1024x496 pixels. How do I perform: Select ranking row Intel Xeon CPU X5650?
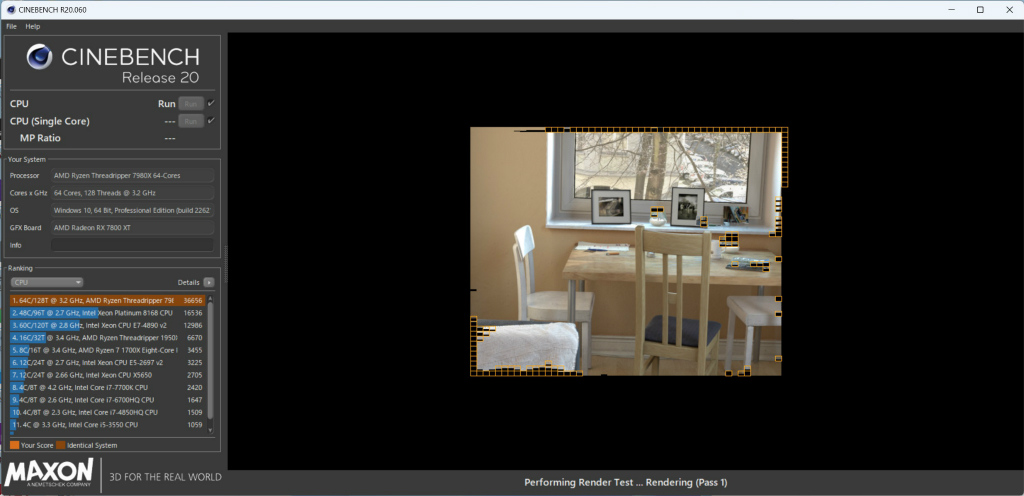click(x=108, y=375)
